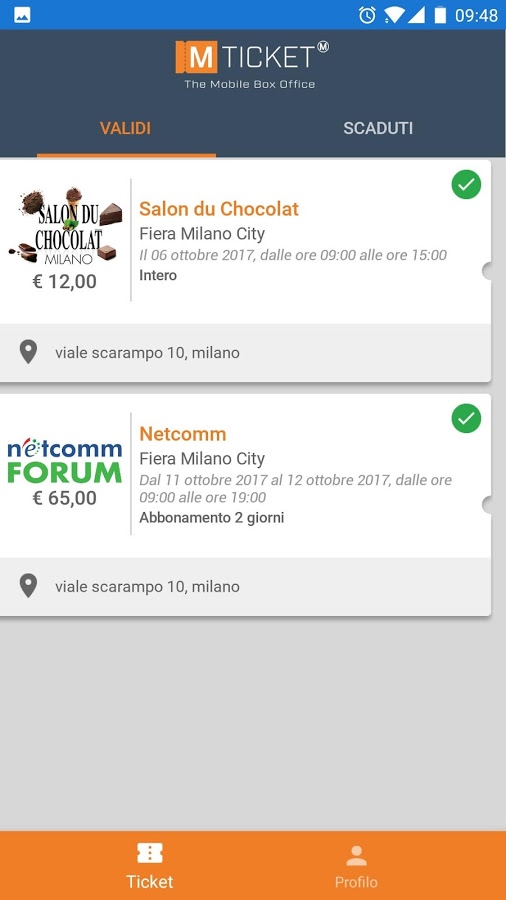
Task: Select the VALIDI tab
Action: click(126, 128)
